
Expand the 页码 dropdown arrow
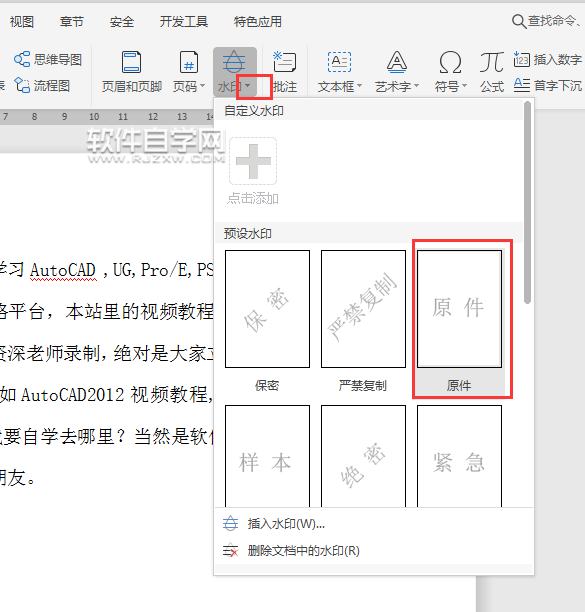click(x=202, y=85)
